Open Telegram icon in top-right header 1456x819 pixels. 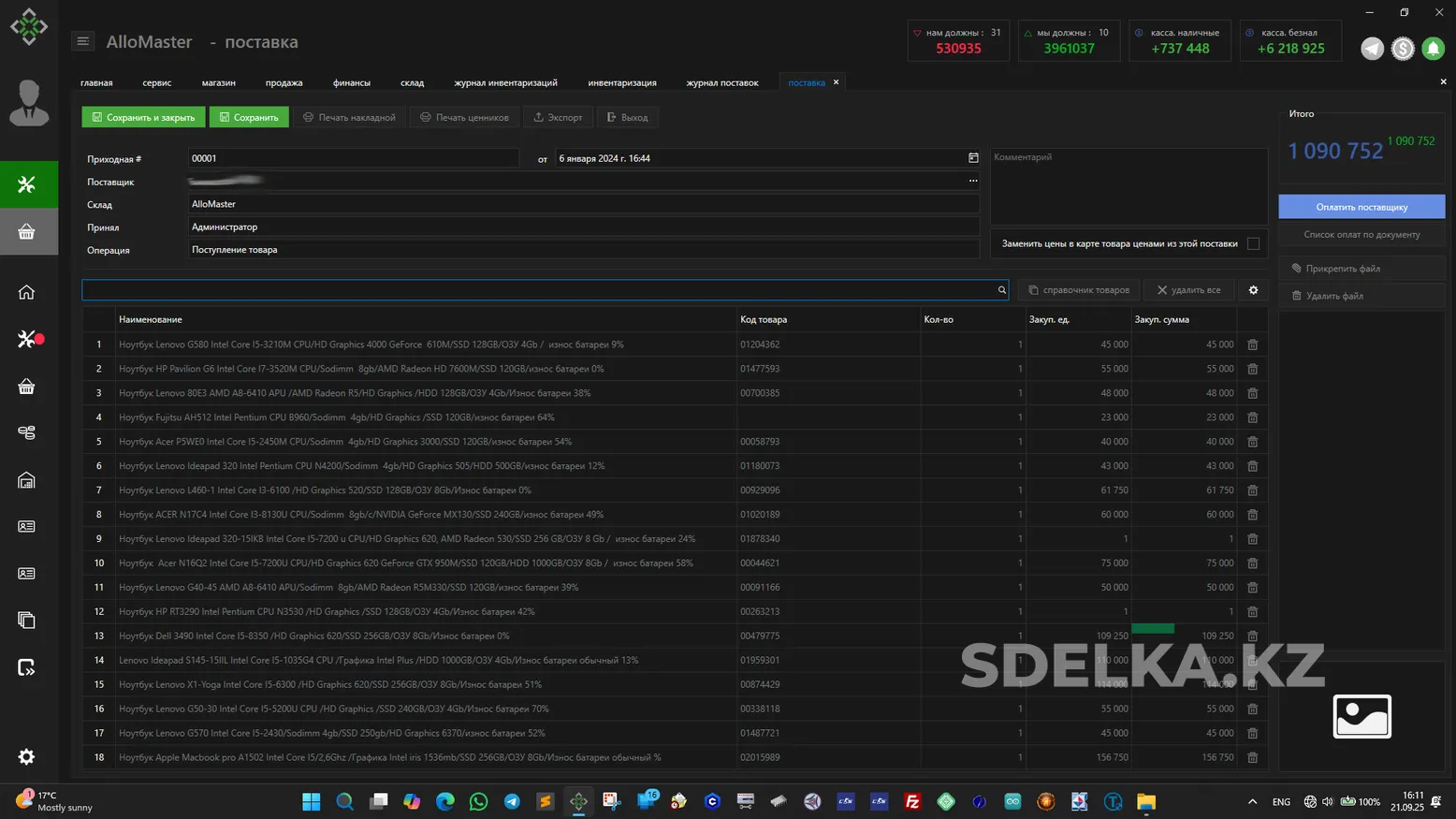1372,49
